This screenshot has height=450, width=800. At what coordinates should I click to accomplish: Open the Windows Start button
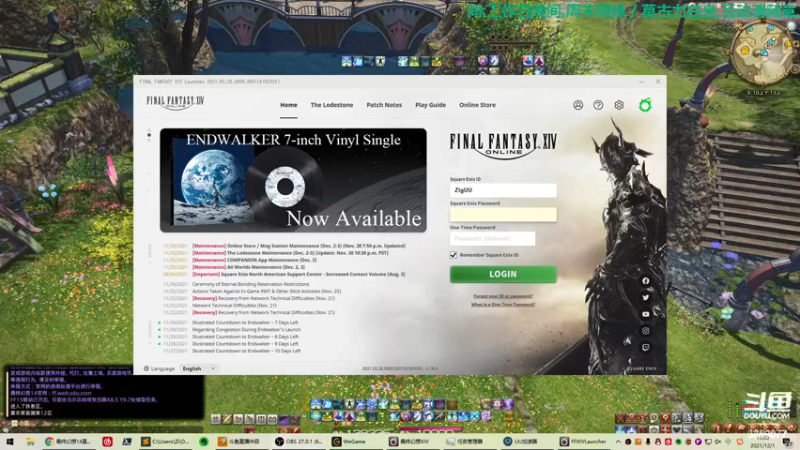[10, 441]
